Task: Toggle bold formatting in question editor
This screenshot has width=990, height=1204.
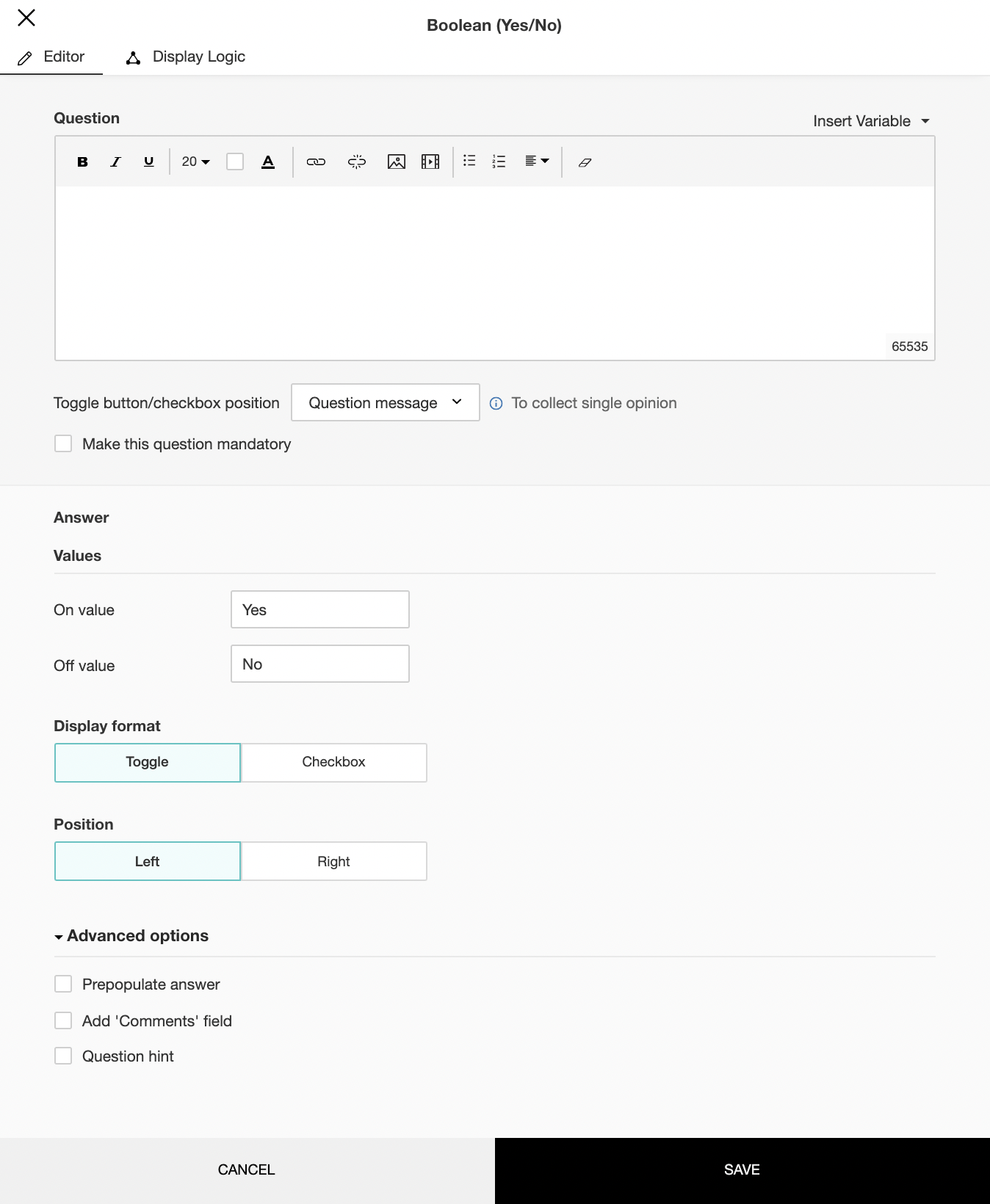Action: pos(82,162)
